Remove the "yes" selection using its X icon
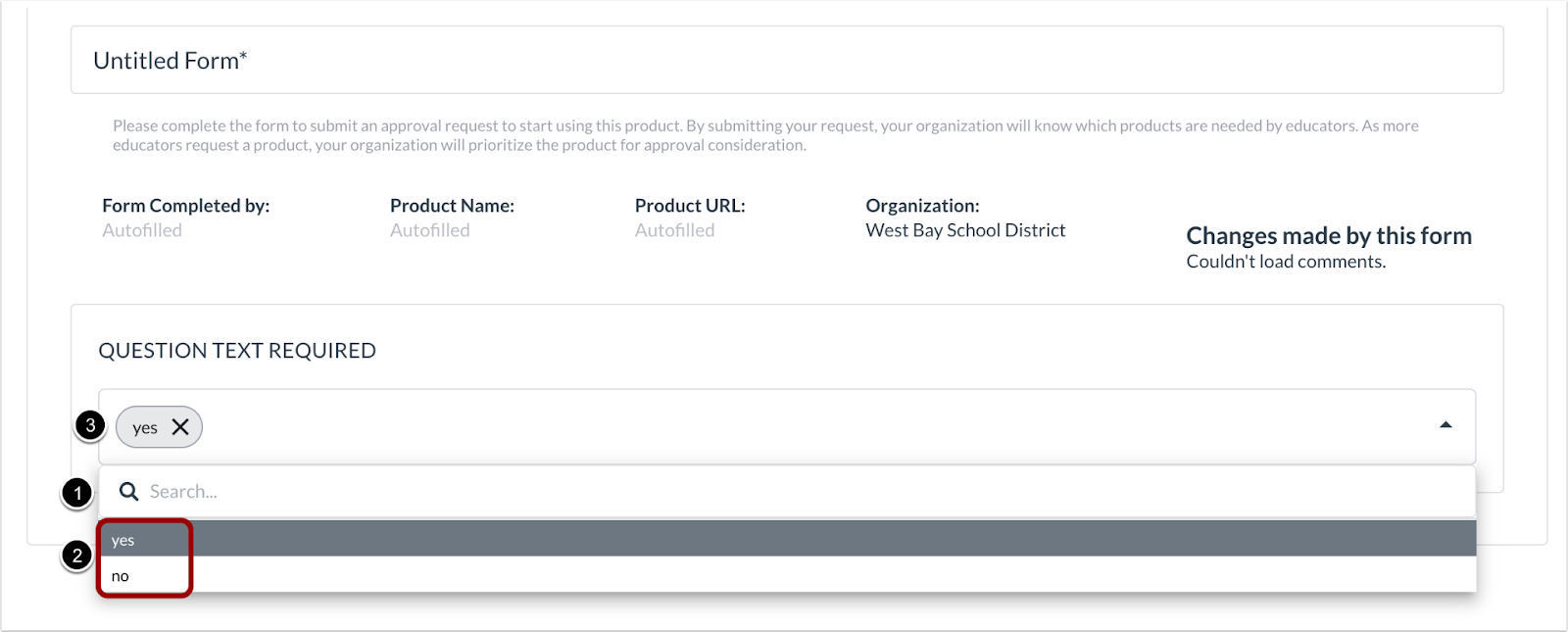 pos(179,426)
